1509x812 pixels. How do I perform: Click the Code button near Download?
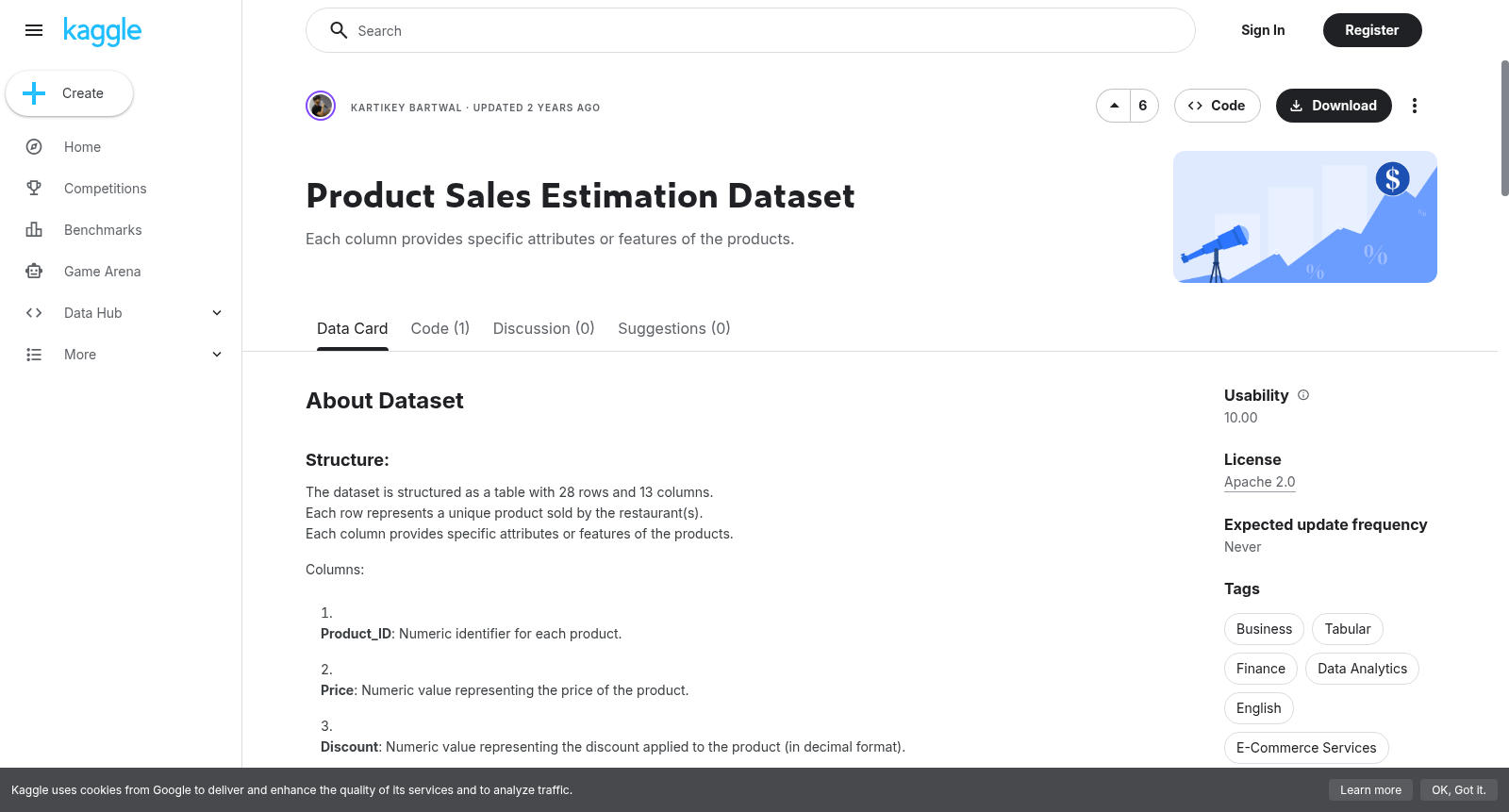(1217, 106)
